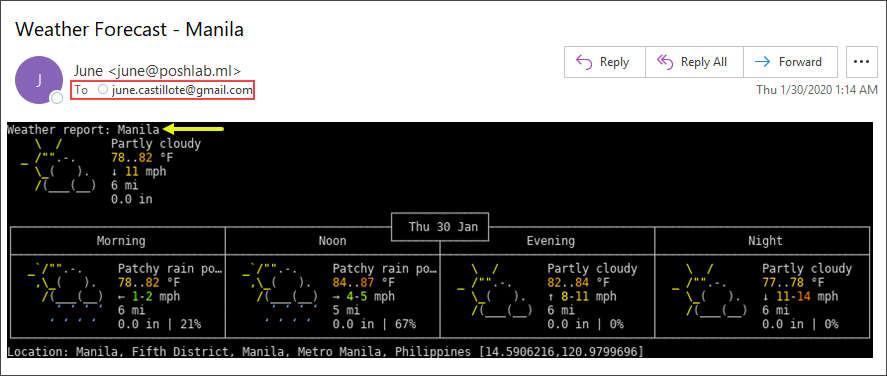Viewport: 887px width, 376px height.
Task: Forward this weather email
Action: click(790, 62)
